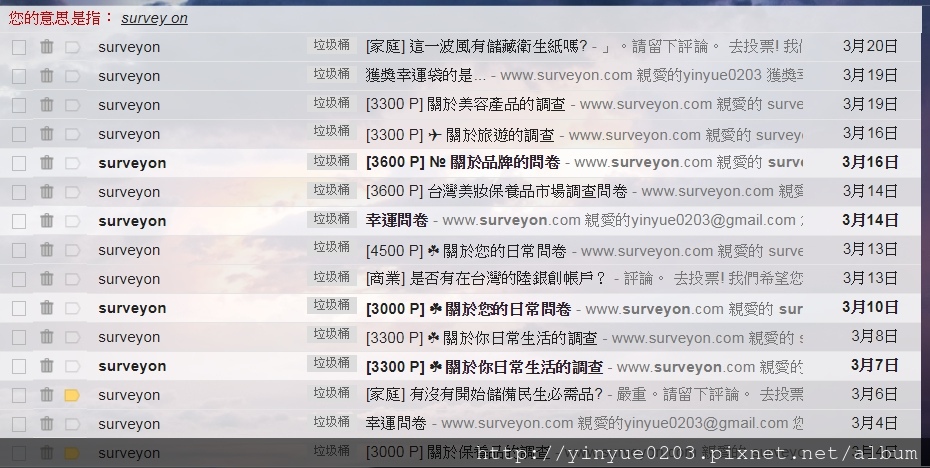Open email '[3300 P] ✈ 關於旅遊的調查'
The image size is (930, 468).
point(460,134)
